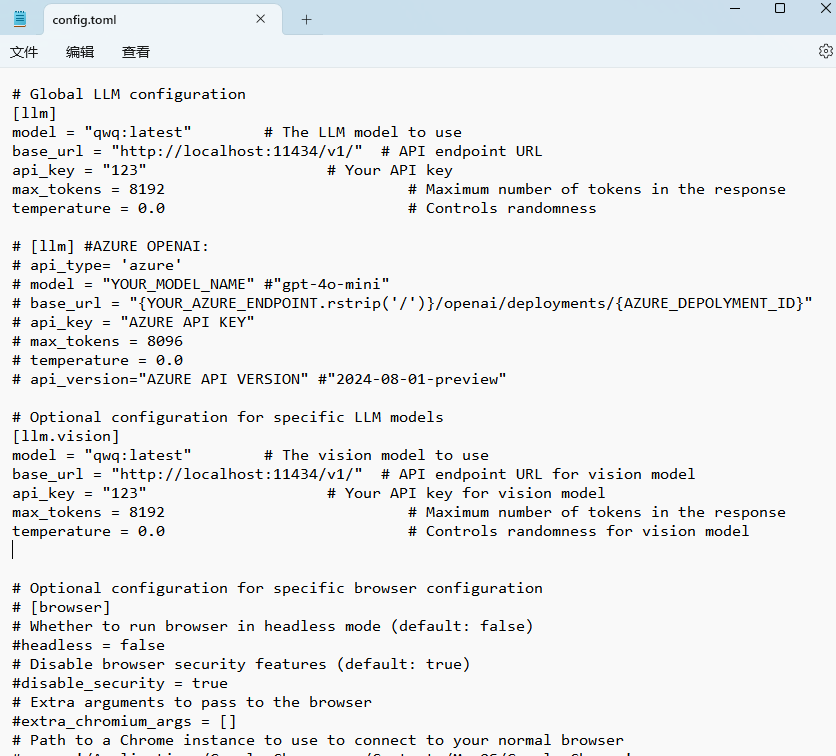
Task: Click '# temperature = 0.0' commented line
Action: pyautogui.click(x=98, y=360)
